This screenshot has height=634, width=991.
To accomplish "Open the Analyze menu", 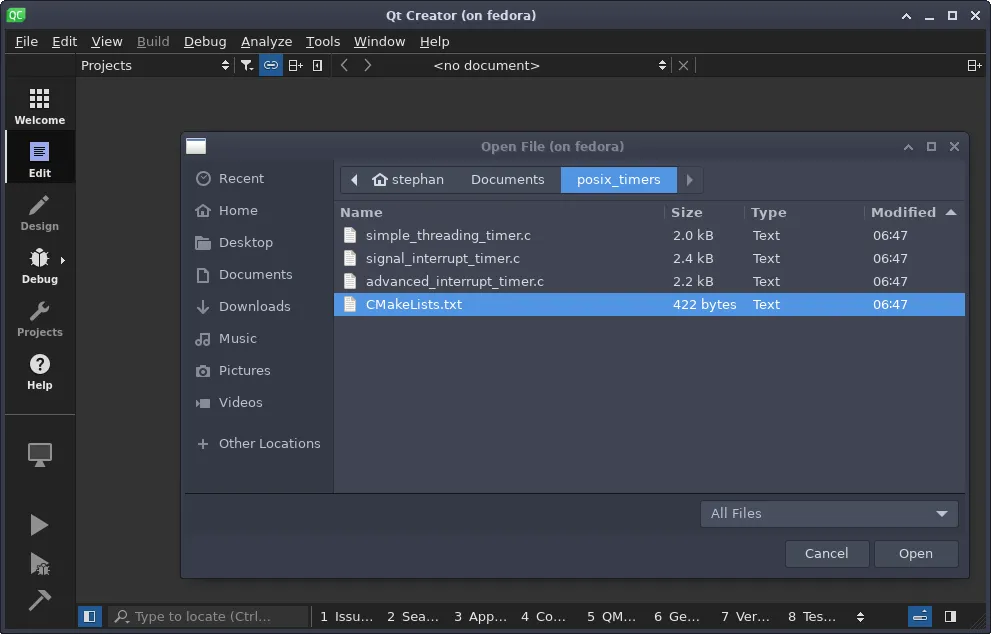I will pos(266,41).
